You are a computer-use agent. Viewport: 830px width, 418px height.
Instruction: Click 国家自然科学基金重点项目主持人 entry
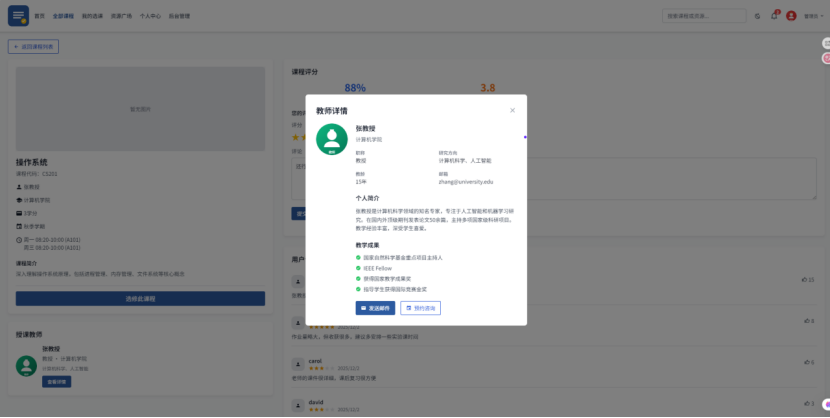(x=403, y=258)
